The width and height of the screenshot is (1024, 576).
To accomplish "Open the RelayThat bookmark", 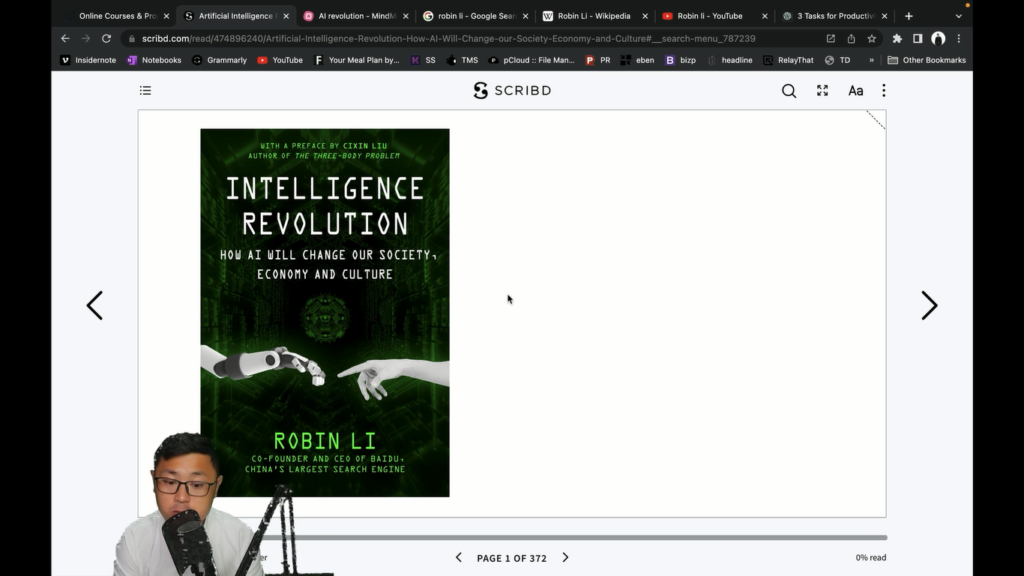I will [788, 60].
